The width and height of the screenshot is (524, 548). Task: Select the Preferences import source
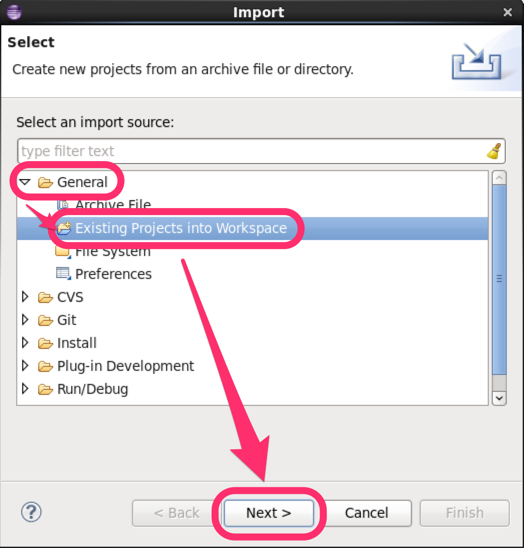click(114, 274)
